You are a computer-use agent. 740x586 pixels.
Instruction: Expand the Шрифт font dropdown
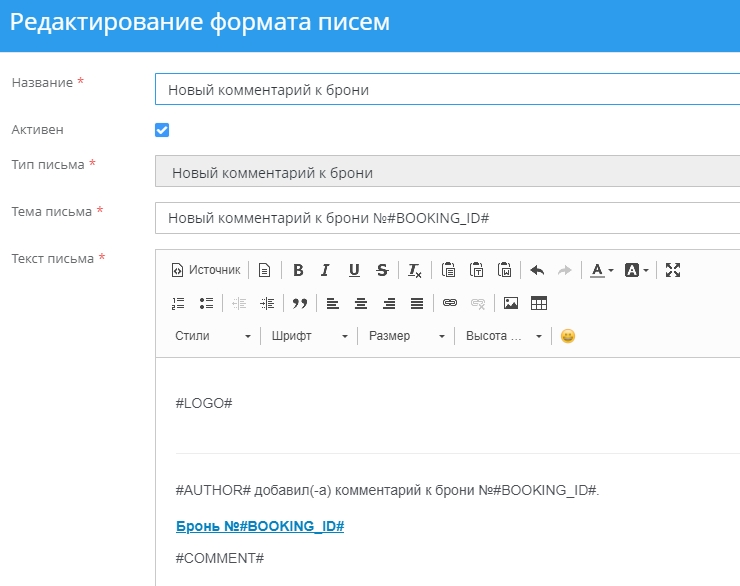(x=310, y=336)
